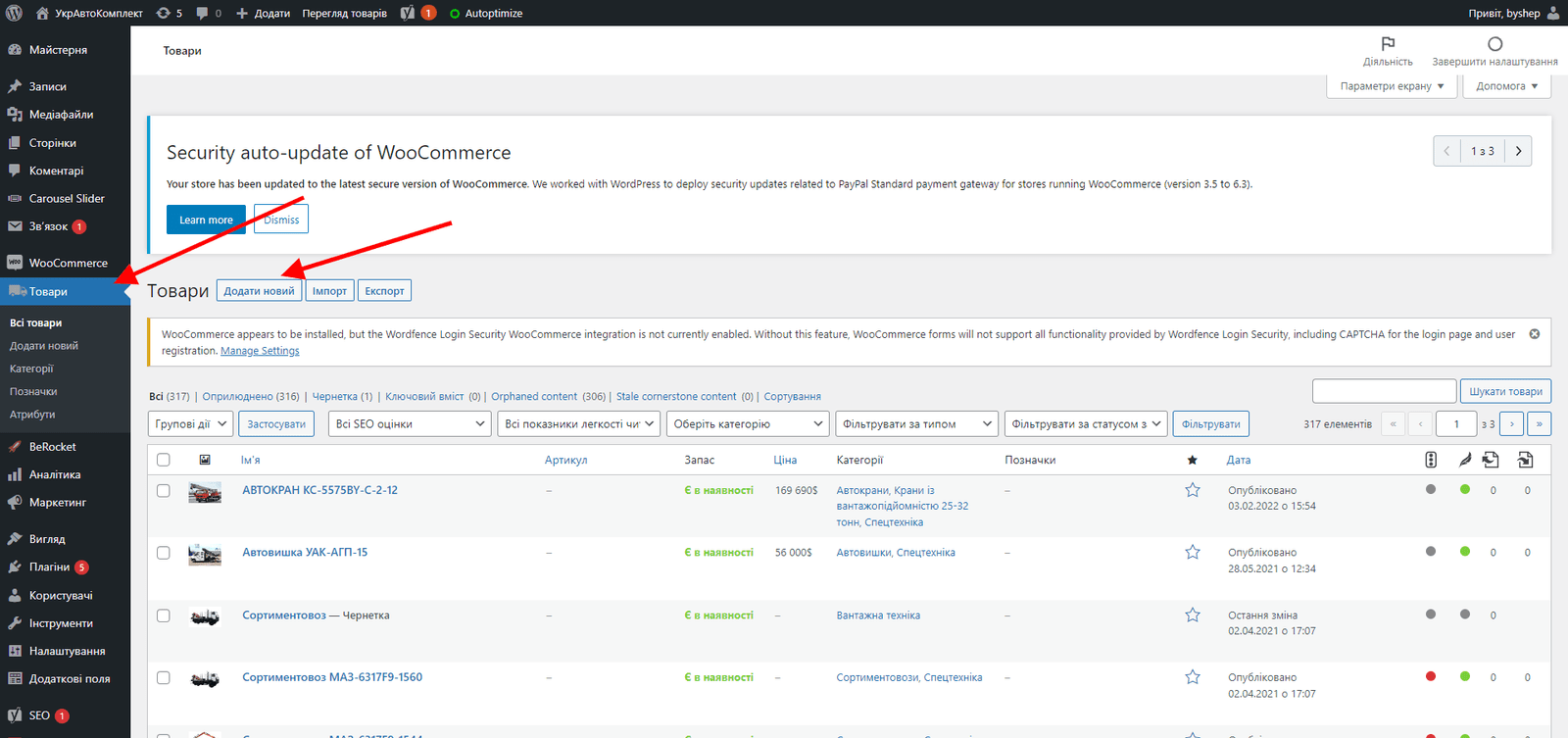Open Carousel Slider sidebar item
Image resolution: width=1568 pixels, height=738 pixels.
[x=65, y=198]
